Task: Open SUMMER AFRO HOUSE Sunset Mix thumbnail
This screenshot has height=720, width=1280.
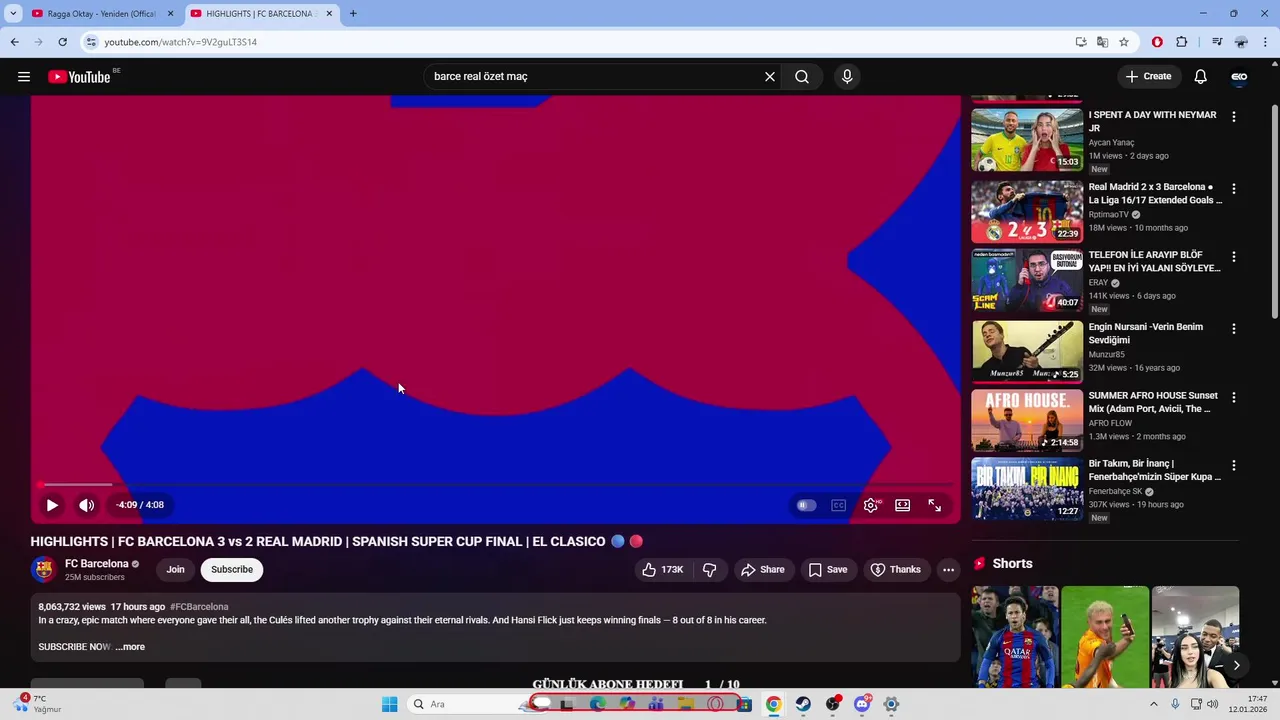Action: 1027,421
